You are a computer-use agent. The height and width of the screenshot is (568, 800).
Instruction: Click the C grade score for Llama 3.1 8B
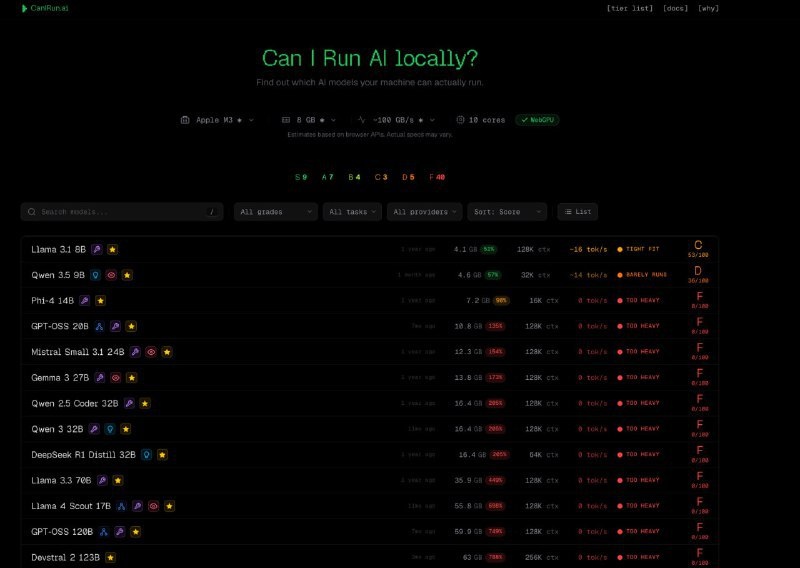698,249
